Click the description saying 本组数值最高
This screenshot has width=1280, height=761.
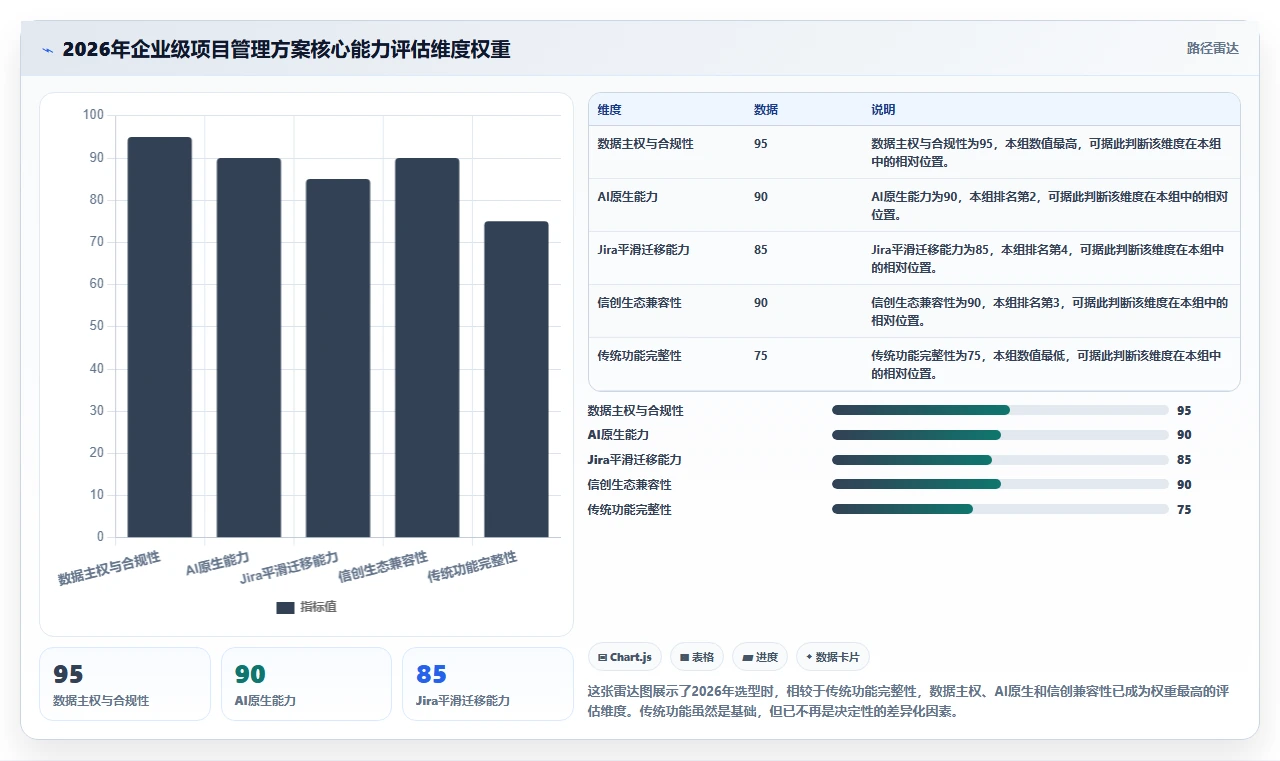coord(1046,152)
